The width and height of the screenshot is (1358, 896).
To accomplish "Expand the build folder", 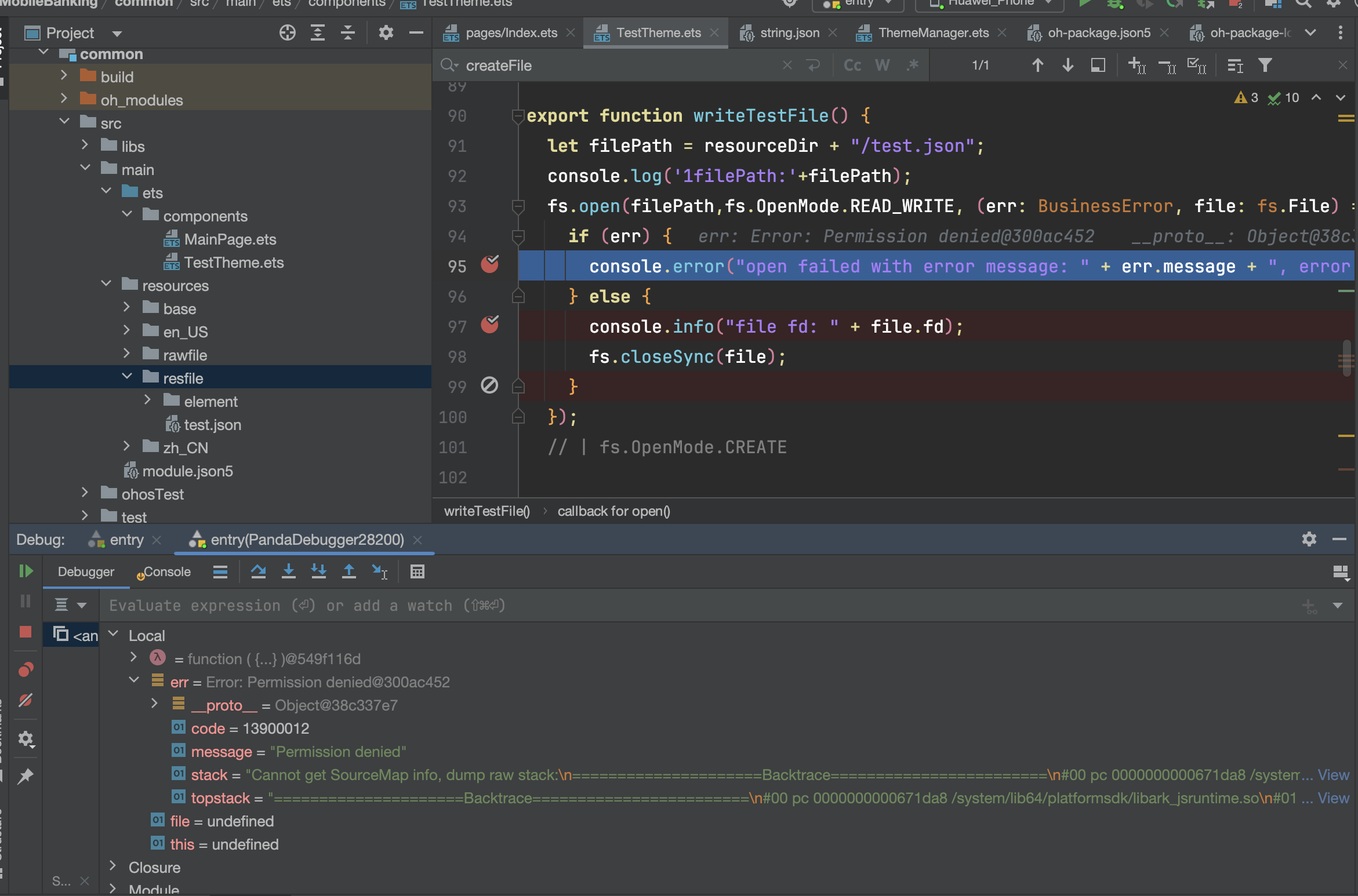I will click(x=64, y=76).
